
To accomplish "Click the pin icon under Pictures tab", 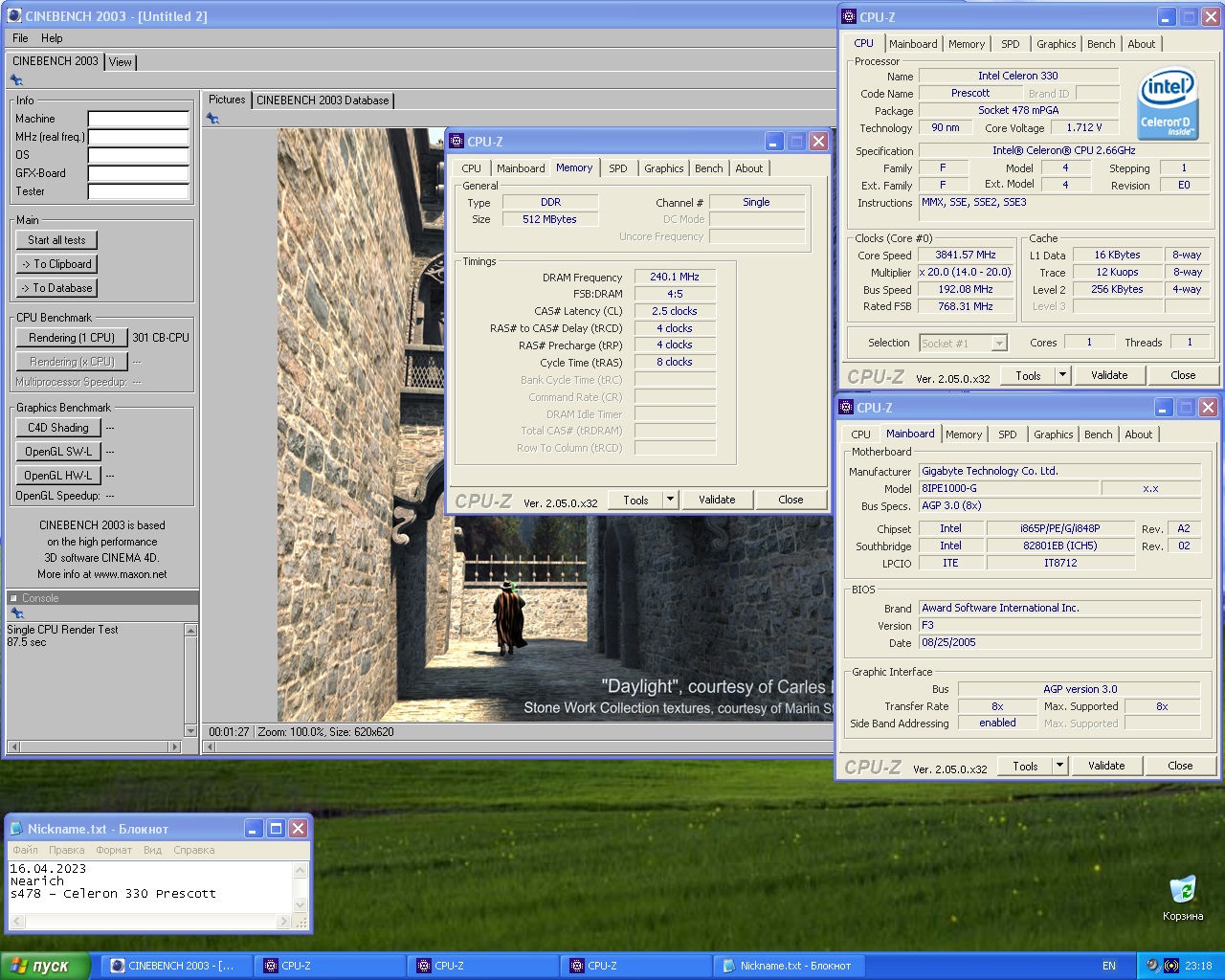I will pyautogui.click(x=212, y=119).
